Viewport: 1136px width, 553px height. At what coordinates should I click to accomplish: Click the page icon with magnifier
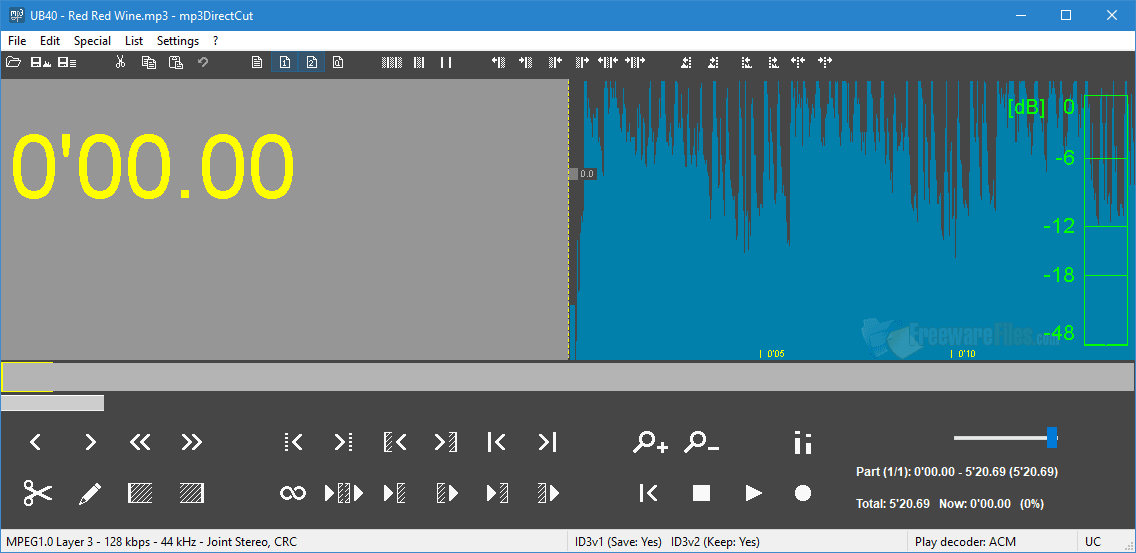(x=338, y=62)
